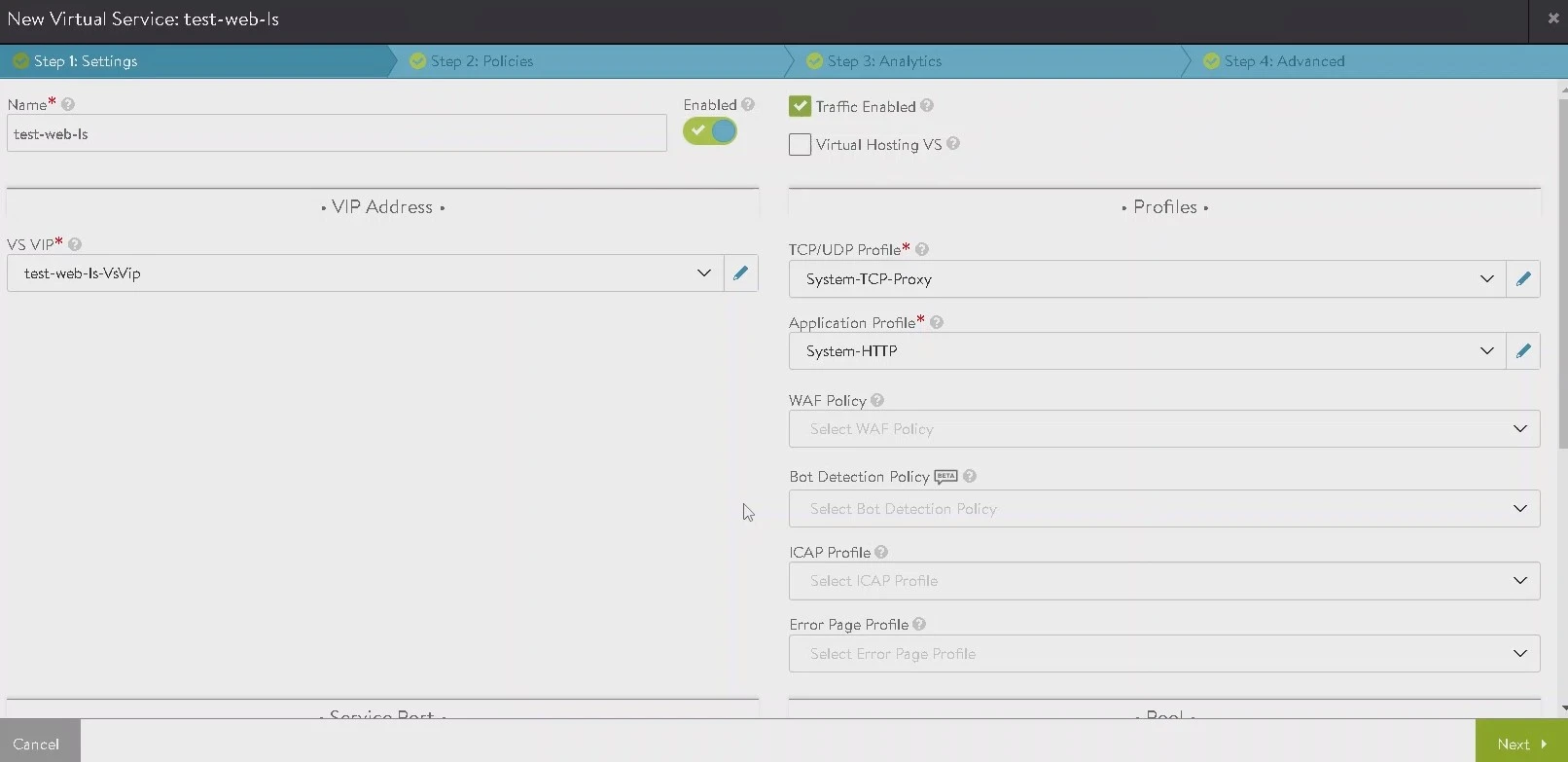
Task: Click the green check icon on Step 1
Action: tap(20, 61)
